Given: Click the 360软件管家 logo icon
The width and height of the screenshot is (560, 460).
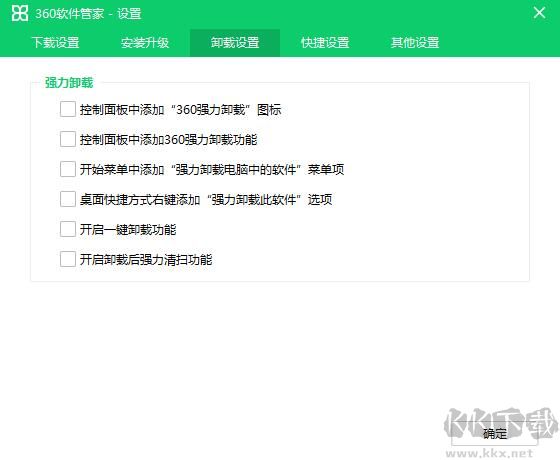Looking at the screenshot, I should click(20, 14).
